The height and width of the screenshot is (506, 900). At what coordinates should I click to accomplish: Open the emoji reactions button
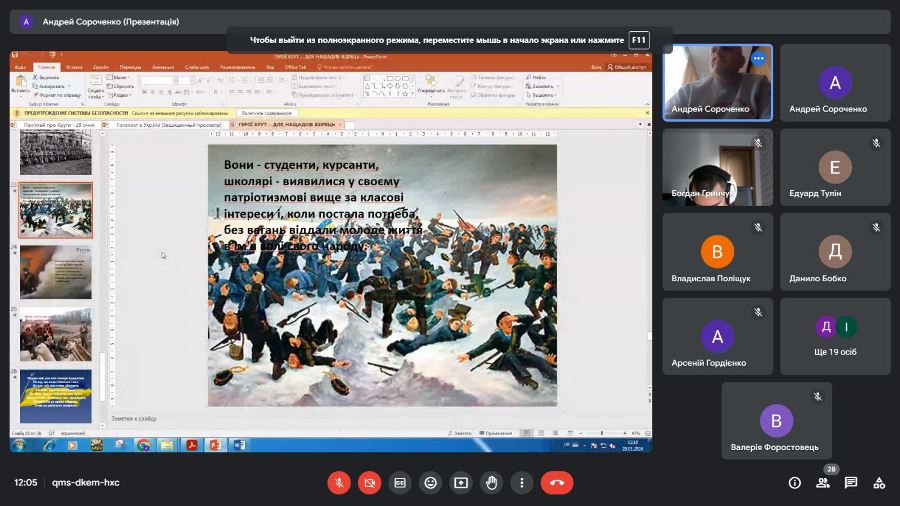[430, 482]
